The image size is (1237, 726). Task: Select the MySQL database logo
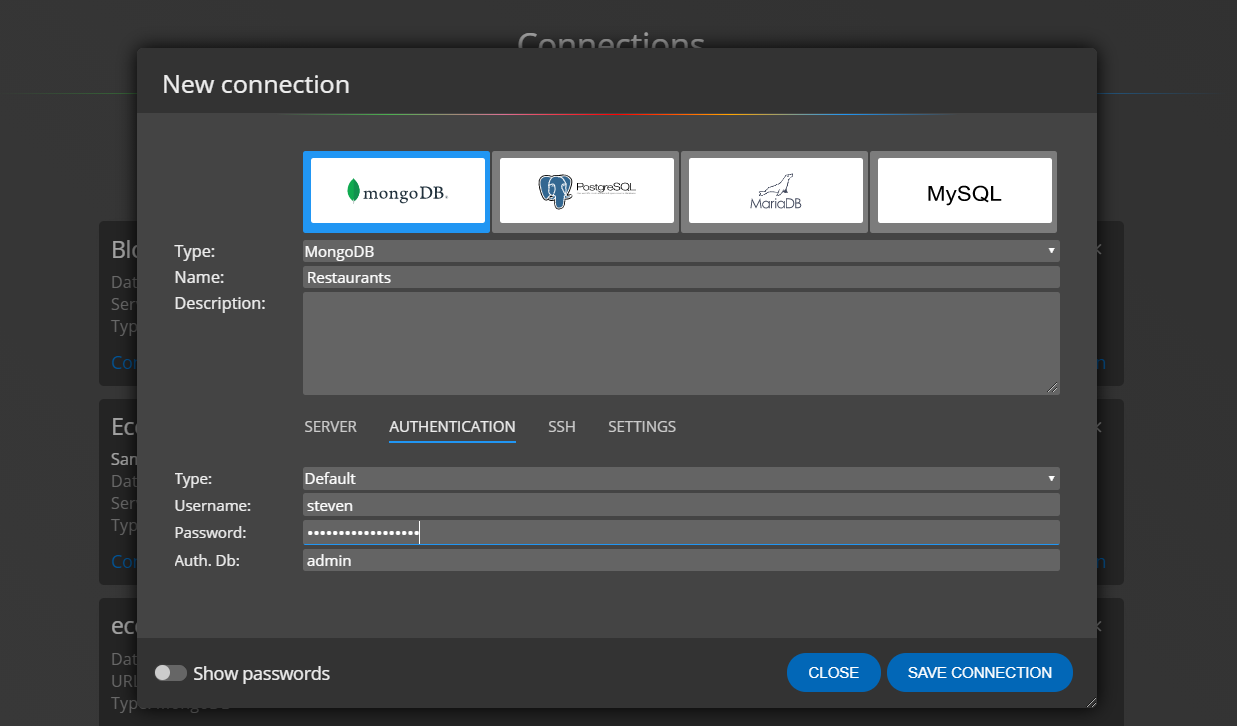pos(963,189)
